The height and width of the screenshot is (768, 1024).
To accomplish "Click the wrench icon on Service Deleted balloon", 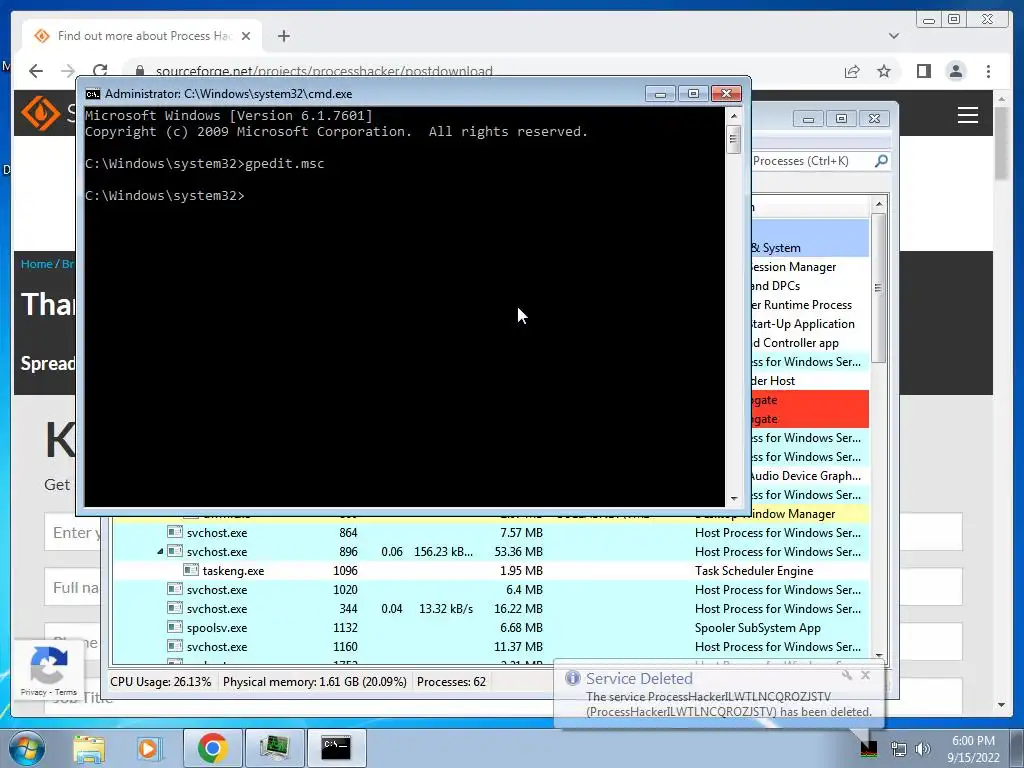I will (847, 675).
